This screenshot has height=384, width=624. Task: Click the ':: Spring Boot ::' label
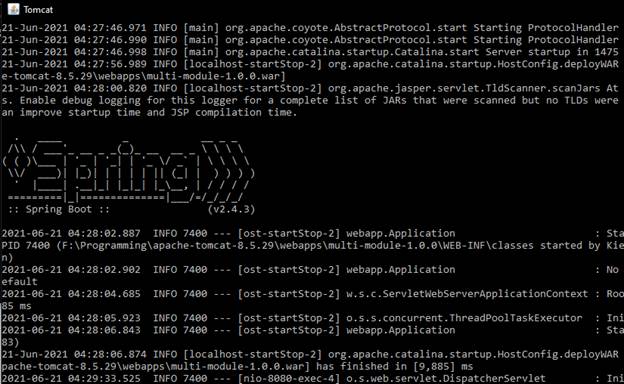(59, 209)
